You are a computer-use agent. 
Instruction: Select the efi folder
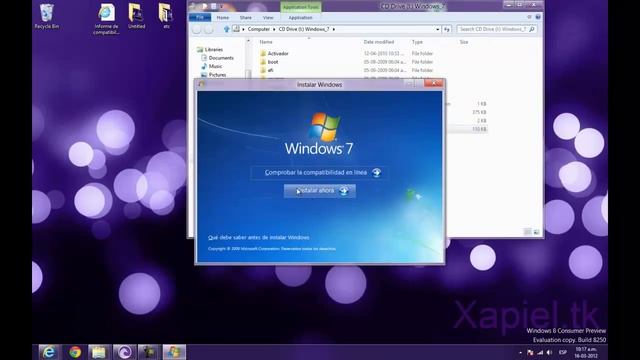(x=270, y=70)
